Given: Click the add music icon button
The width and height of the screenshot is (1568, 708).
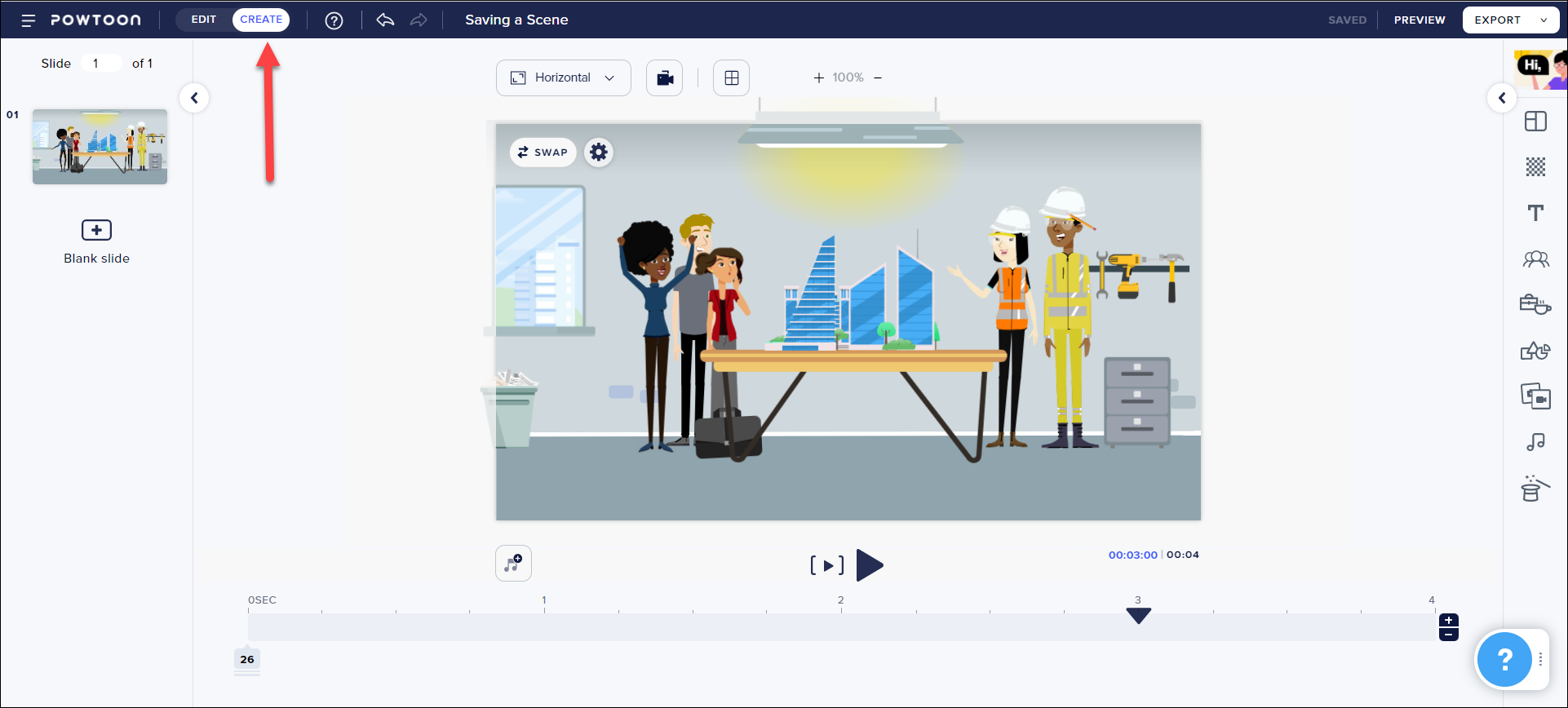Looking at the screenshot, I should point(513,563).
